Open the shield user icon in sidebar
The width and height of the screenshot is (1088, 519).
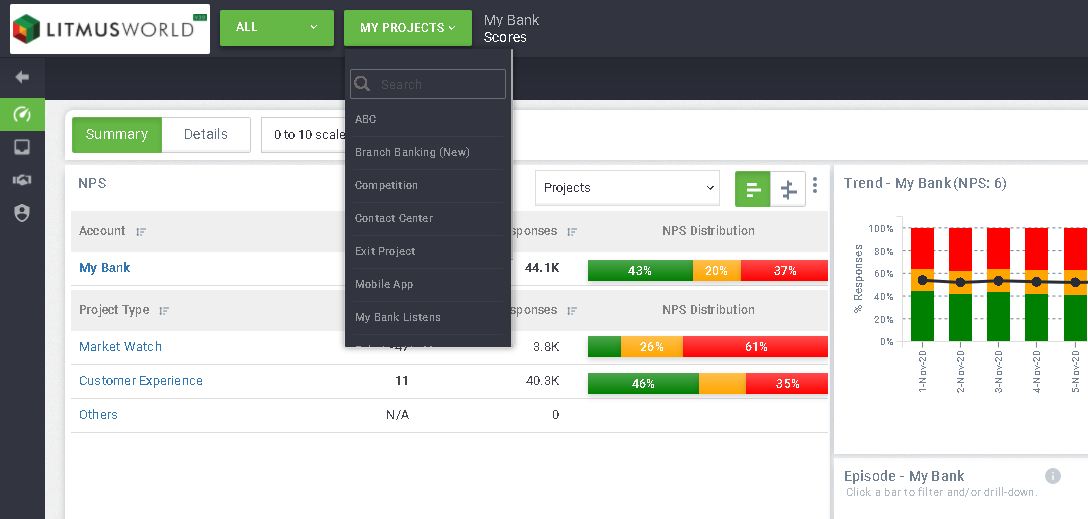[x=22, y=213]
